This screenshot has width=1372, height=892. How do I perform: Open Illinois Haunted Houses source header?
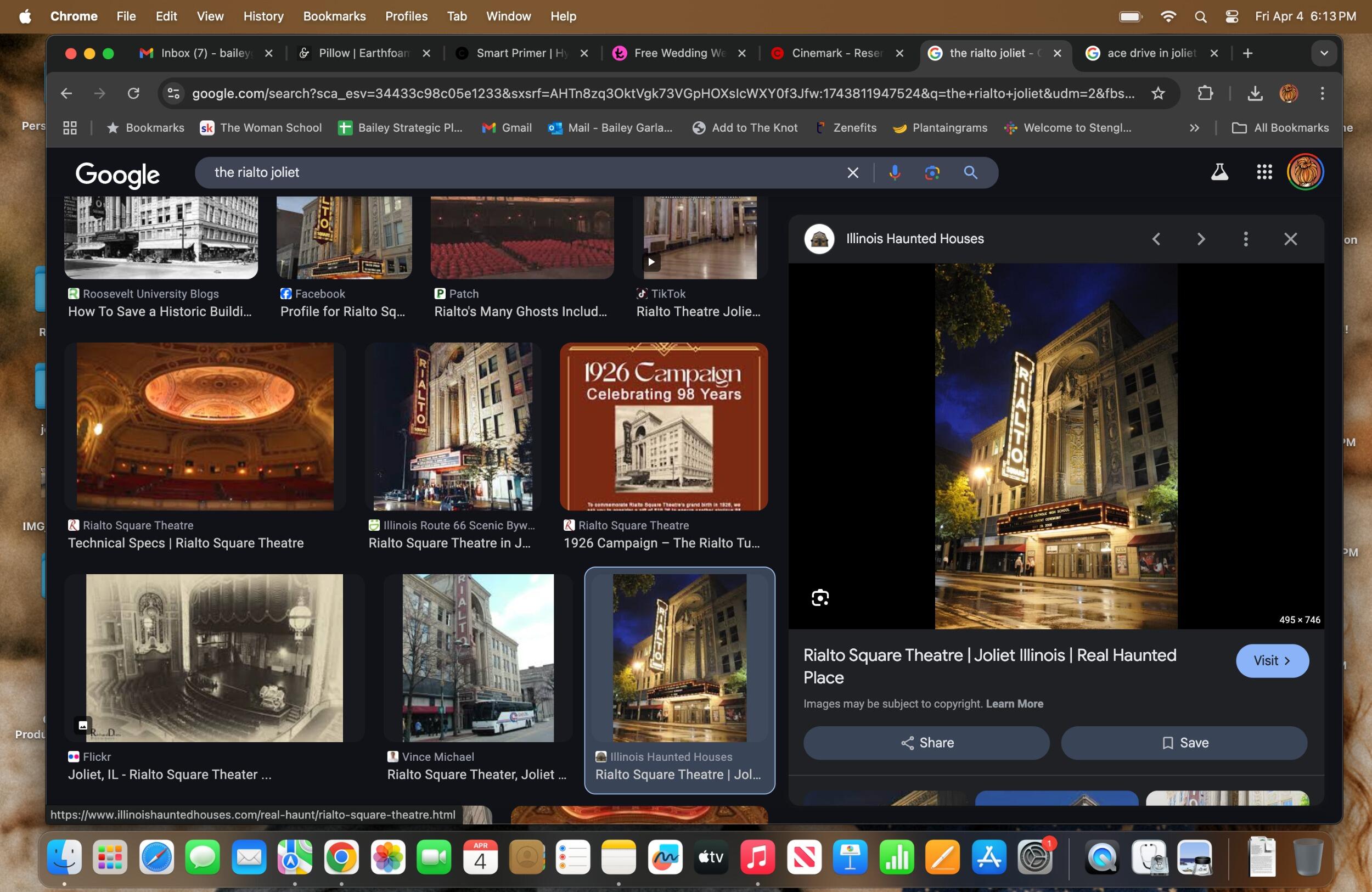pyautogui.click(x=893, y=239)
